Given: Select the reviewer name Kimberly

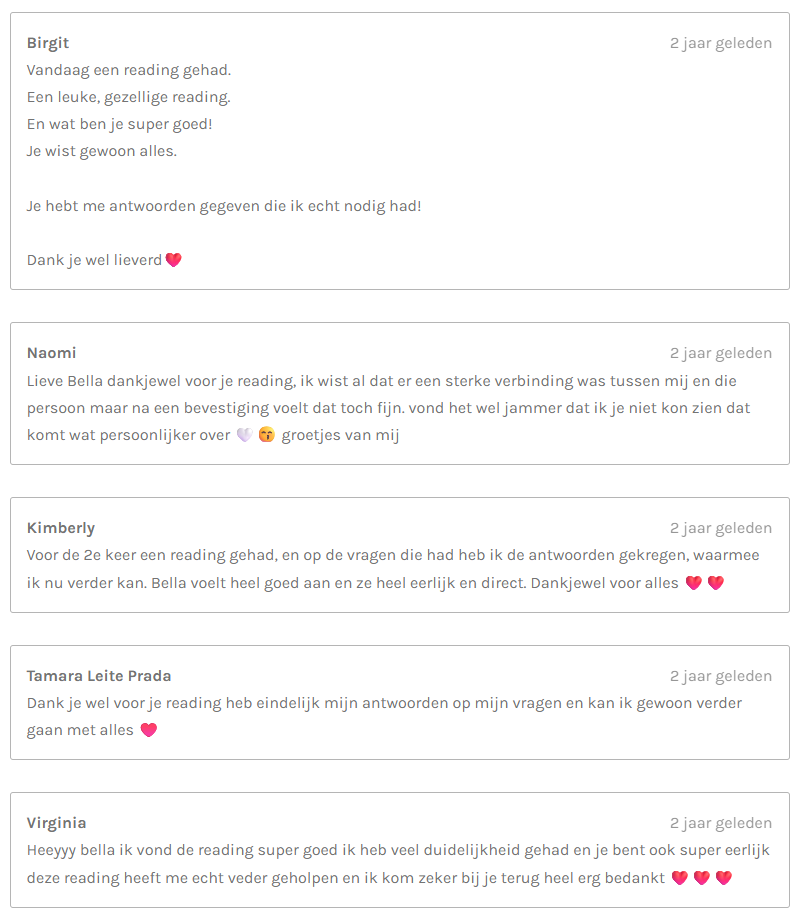Looking at the screenshot, I should [x=61, y=528].
